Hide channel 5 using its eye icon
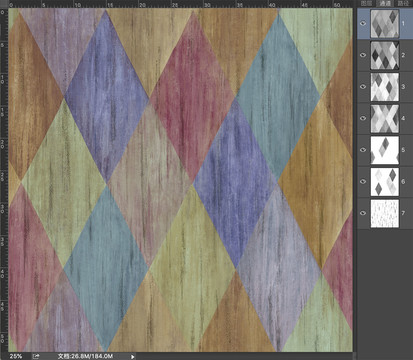The width and height of the screenshot is (413, 360). [x=363, y=150]
